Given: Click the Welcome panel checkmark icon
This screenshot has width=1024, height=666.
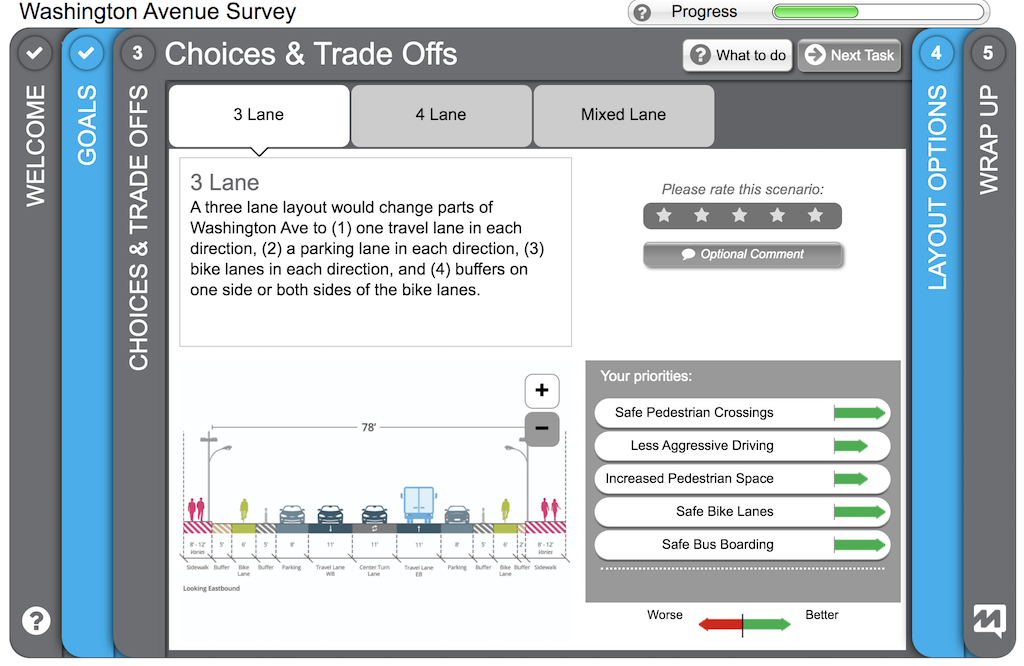Looking at the screenshot, I should click(x=35, y=52).
